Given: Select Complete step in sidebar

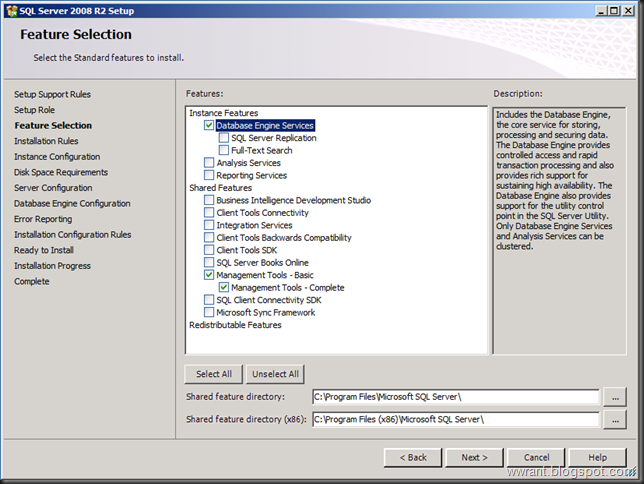Looking at the screenshot, I should click(32, 281).
